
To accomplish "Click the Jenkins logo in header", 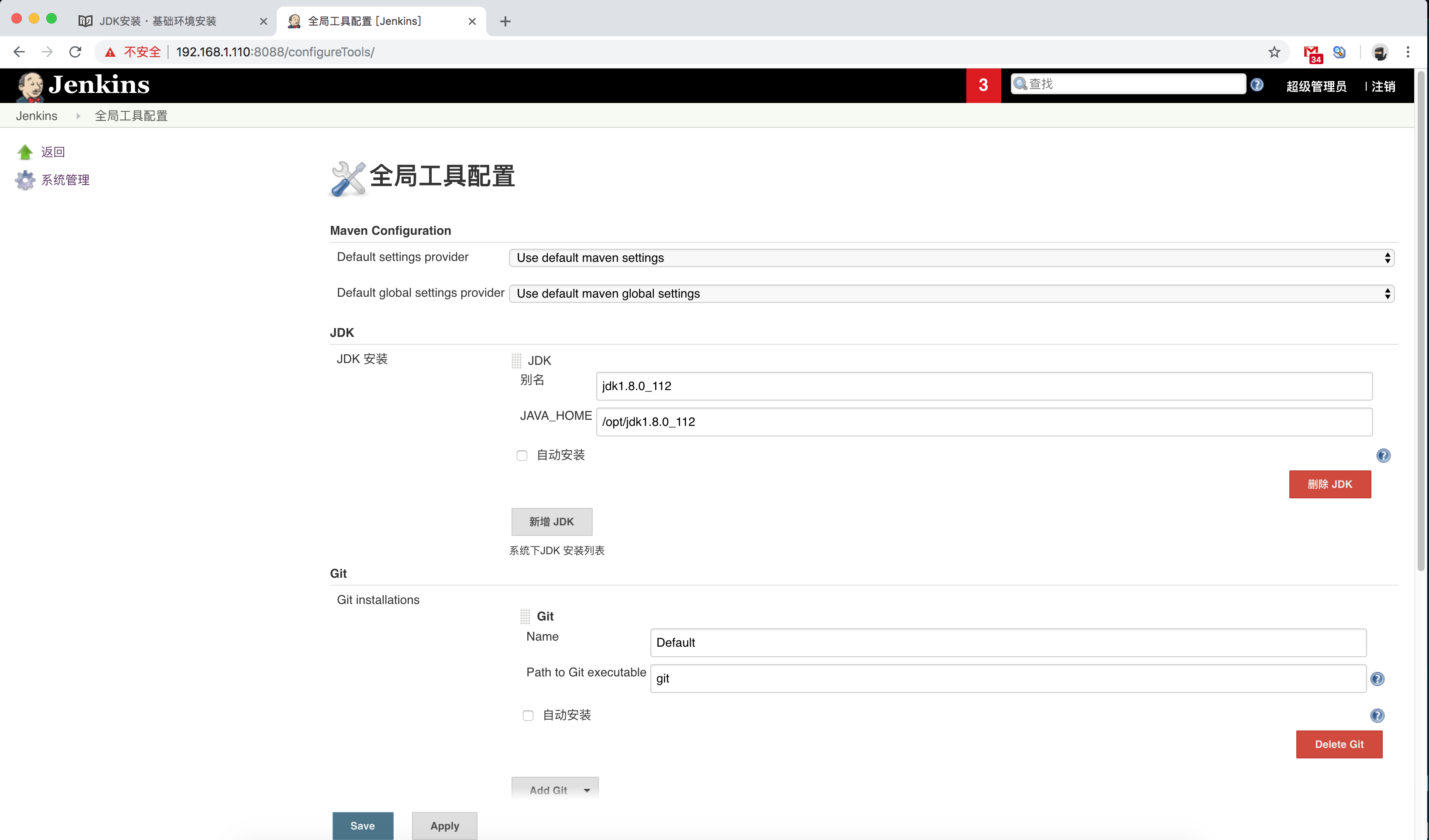I will [x=83, y=86].
